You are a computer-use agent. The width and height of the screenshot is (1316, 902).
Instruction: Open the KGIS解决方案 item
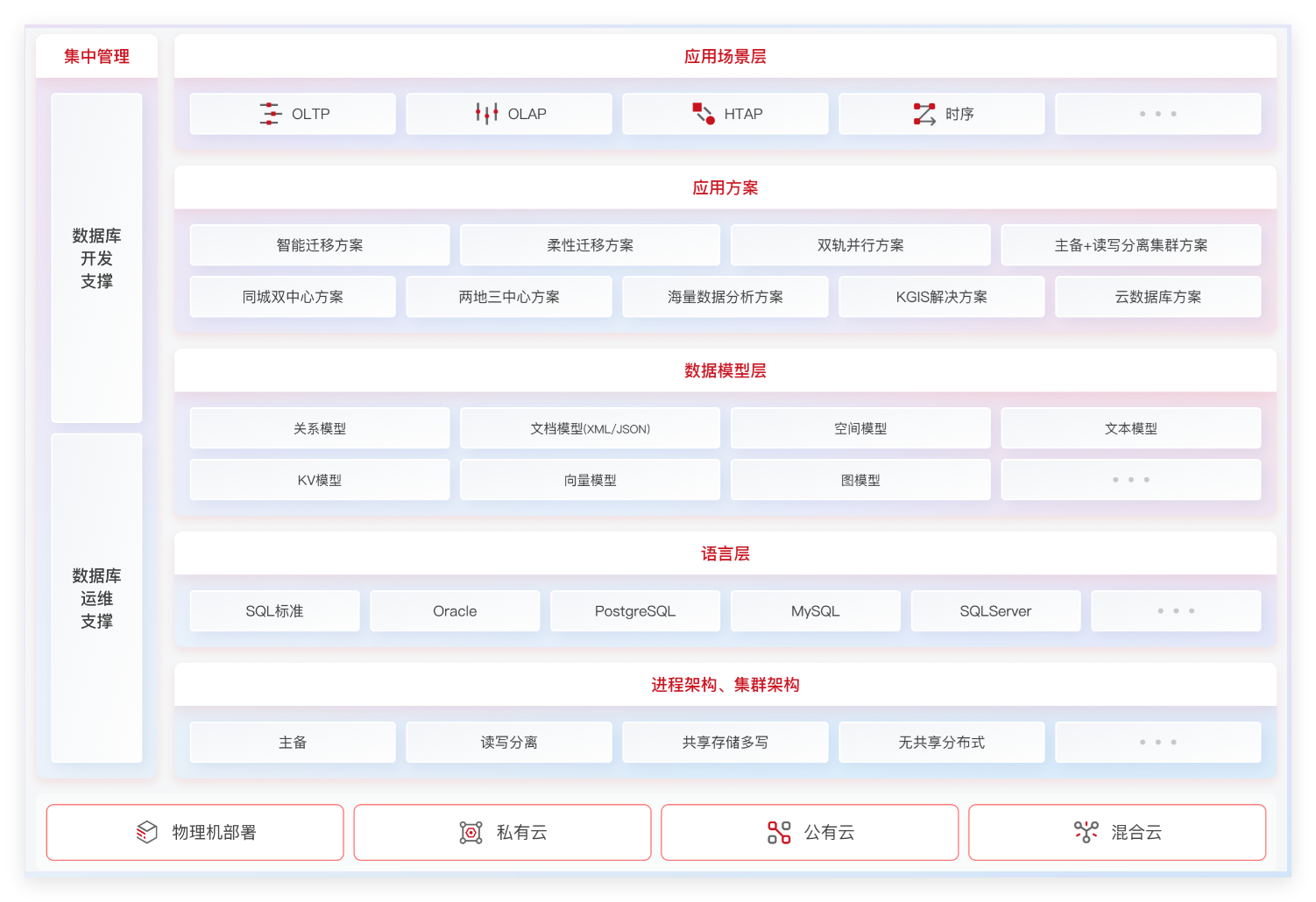coord(941,296)
